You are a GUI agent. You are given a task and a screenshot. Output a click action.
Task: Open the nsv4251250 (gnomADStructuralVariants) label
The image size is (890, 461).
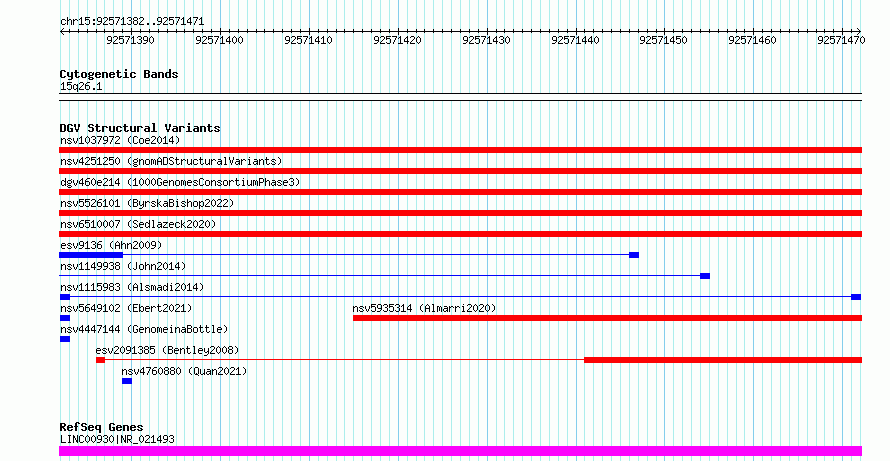(x=171, y=161)
